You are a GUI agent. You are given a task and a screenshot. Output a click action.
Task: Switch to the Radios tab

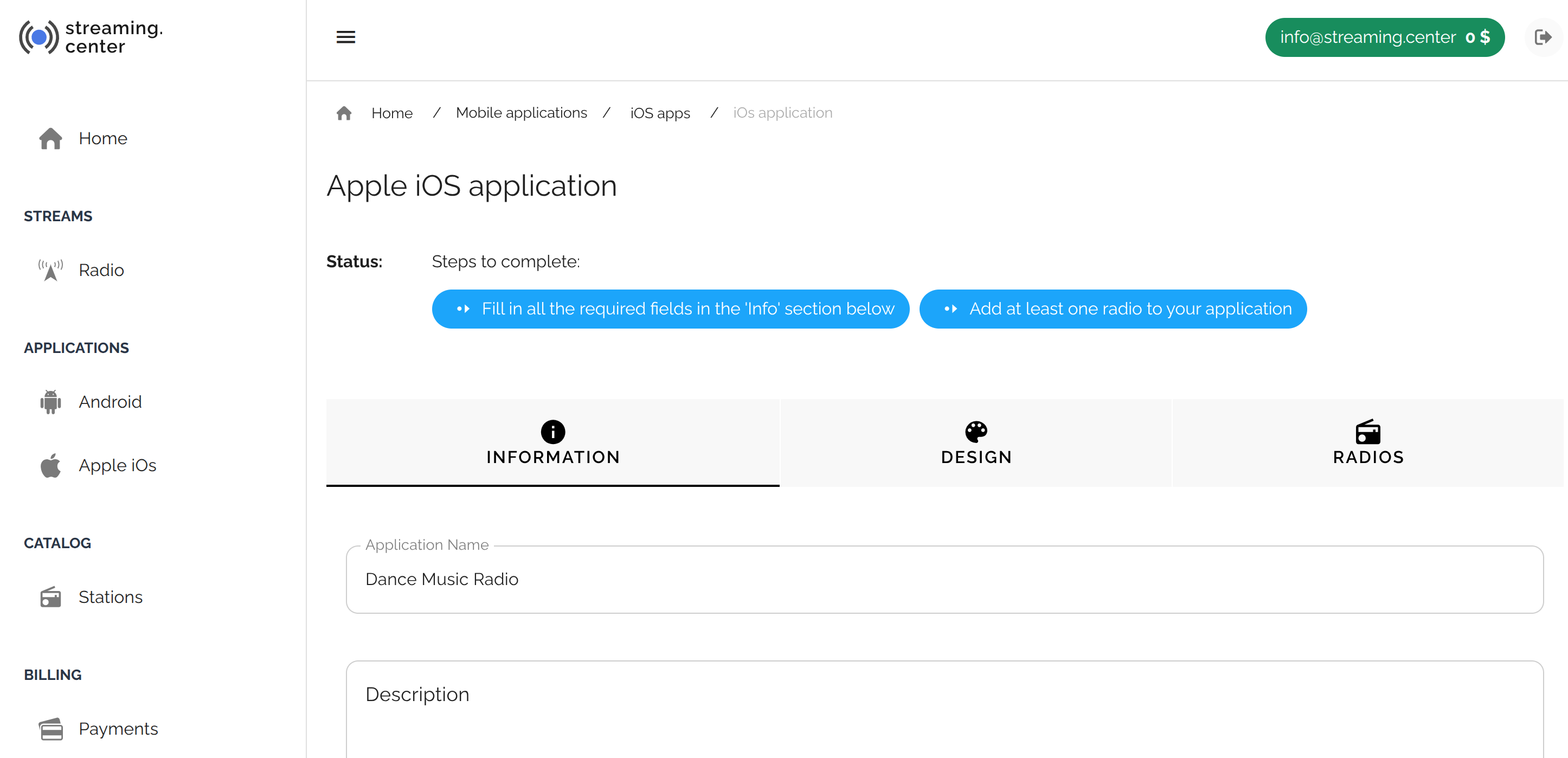click(x=1368, y=442)
